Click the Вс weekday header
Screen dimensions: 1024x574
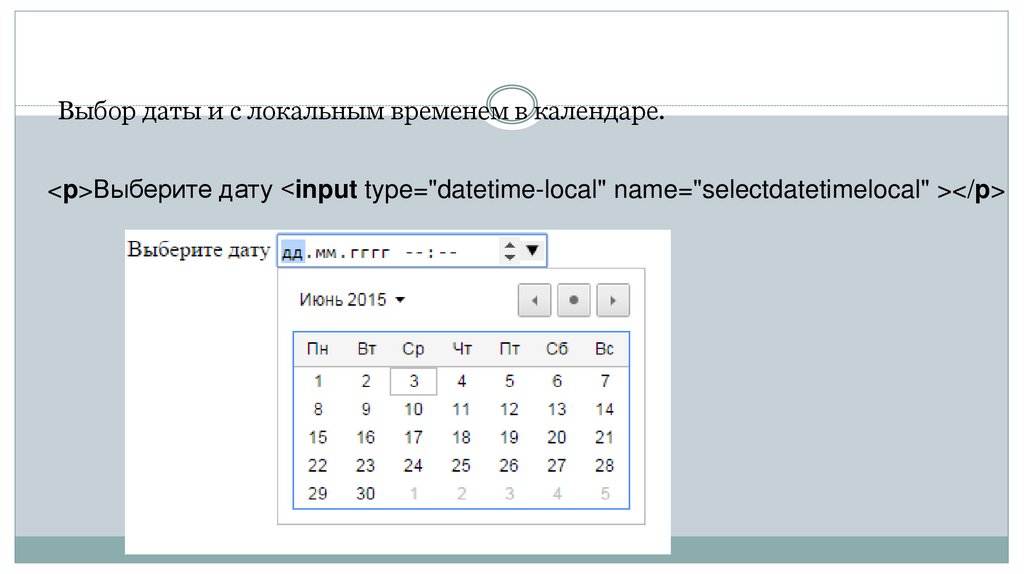[605, 349]
